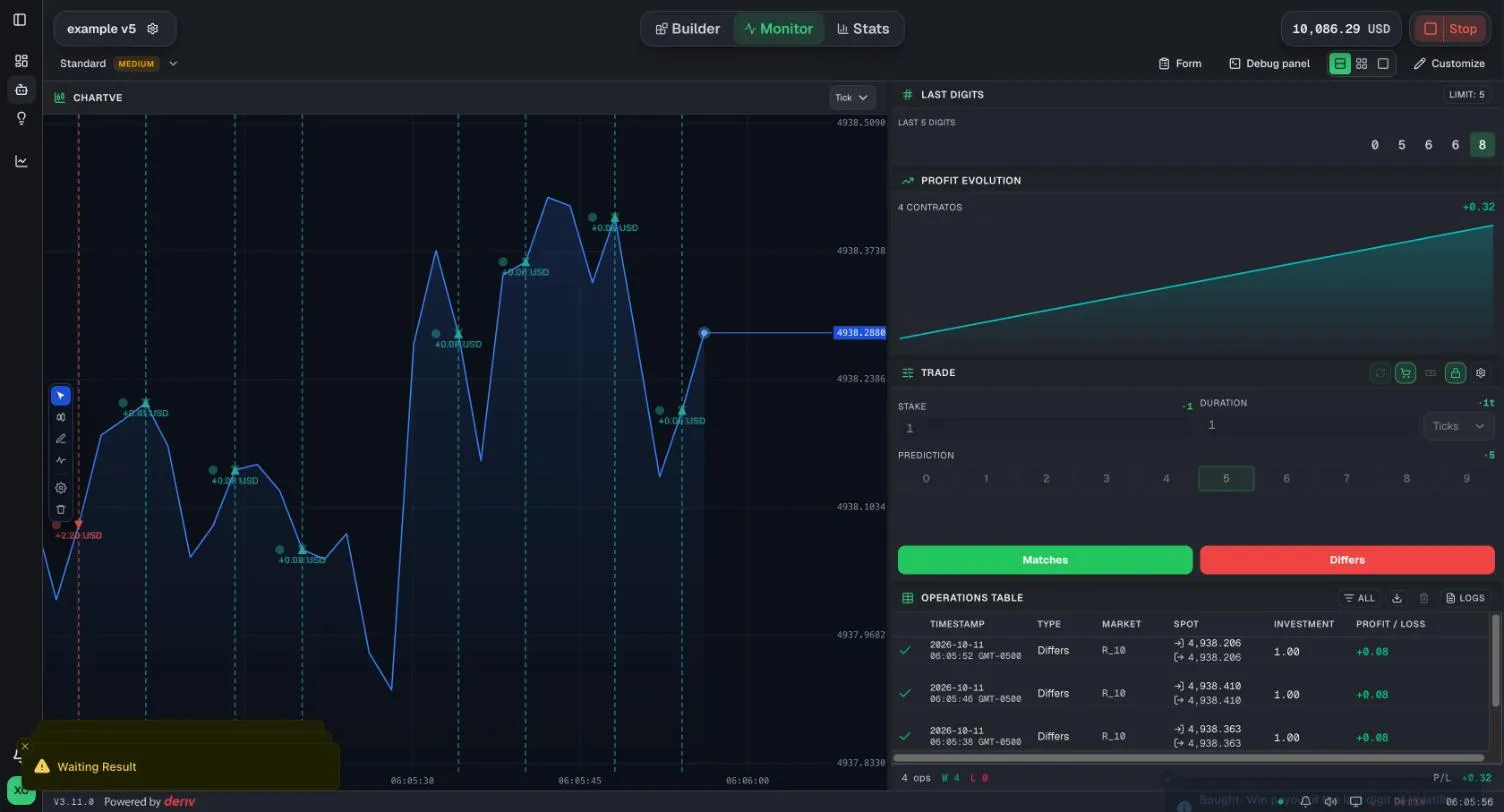Select the cursor tool on chart toolbar
1504x812 pixels.
(x=61, y=396)
